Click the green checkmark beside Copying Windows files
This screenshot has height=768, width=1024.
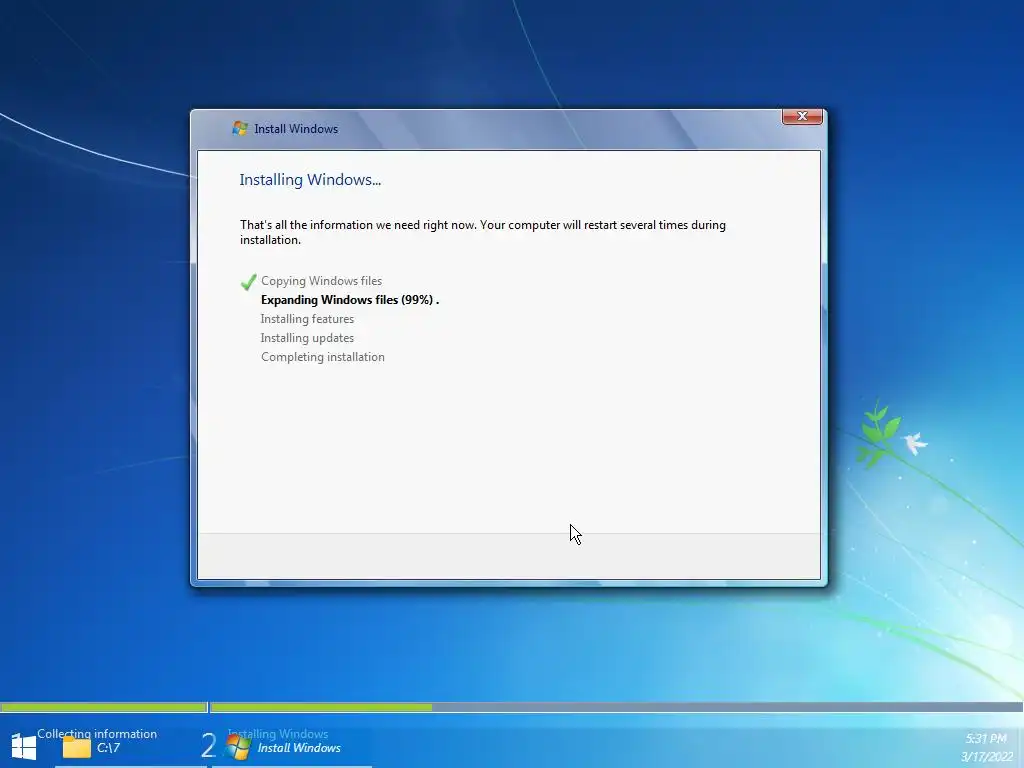(x=248, y=281)
